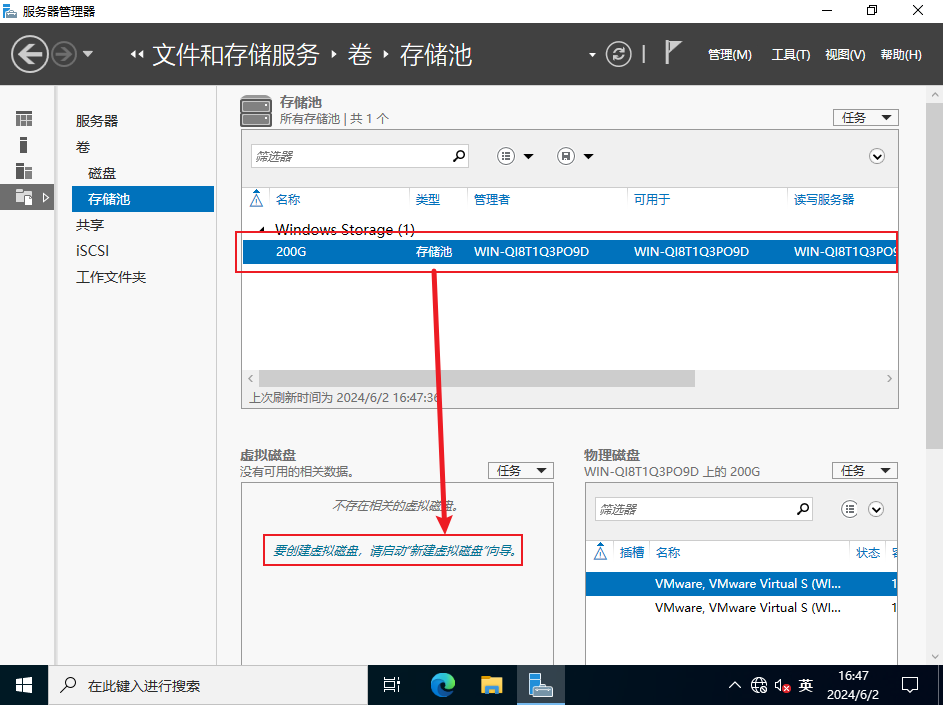Open the 工具(T) menu

[x=790, y=55]
